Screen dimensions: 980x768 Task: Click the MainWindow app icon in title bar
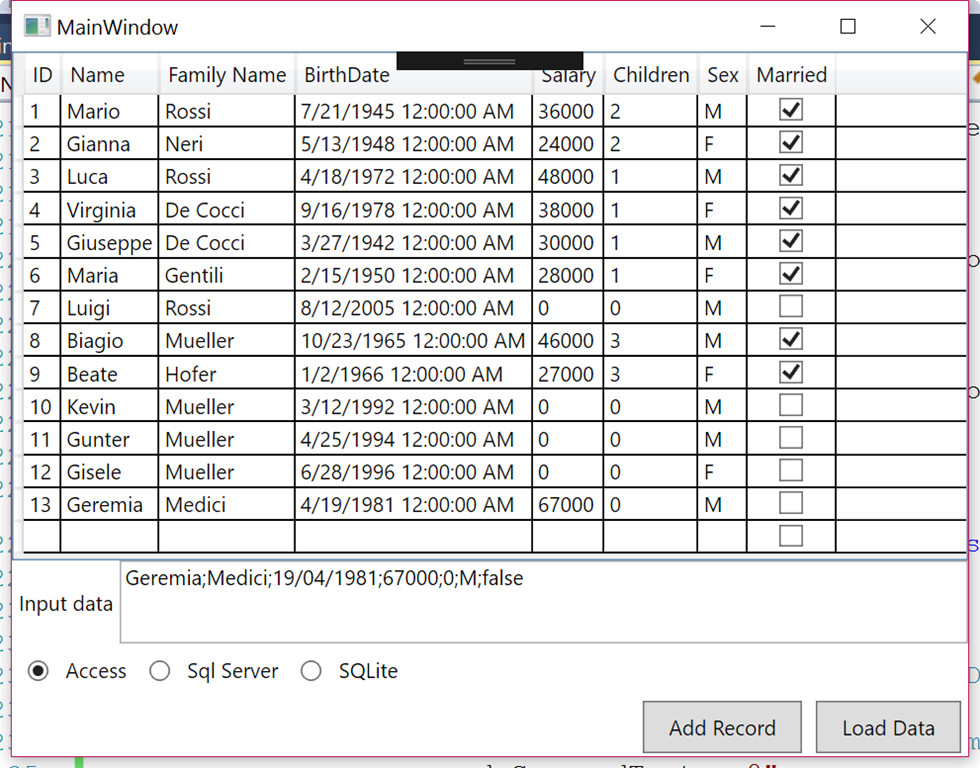[x=37, y=27]
